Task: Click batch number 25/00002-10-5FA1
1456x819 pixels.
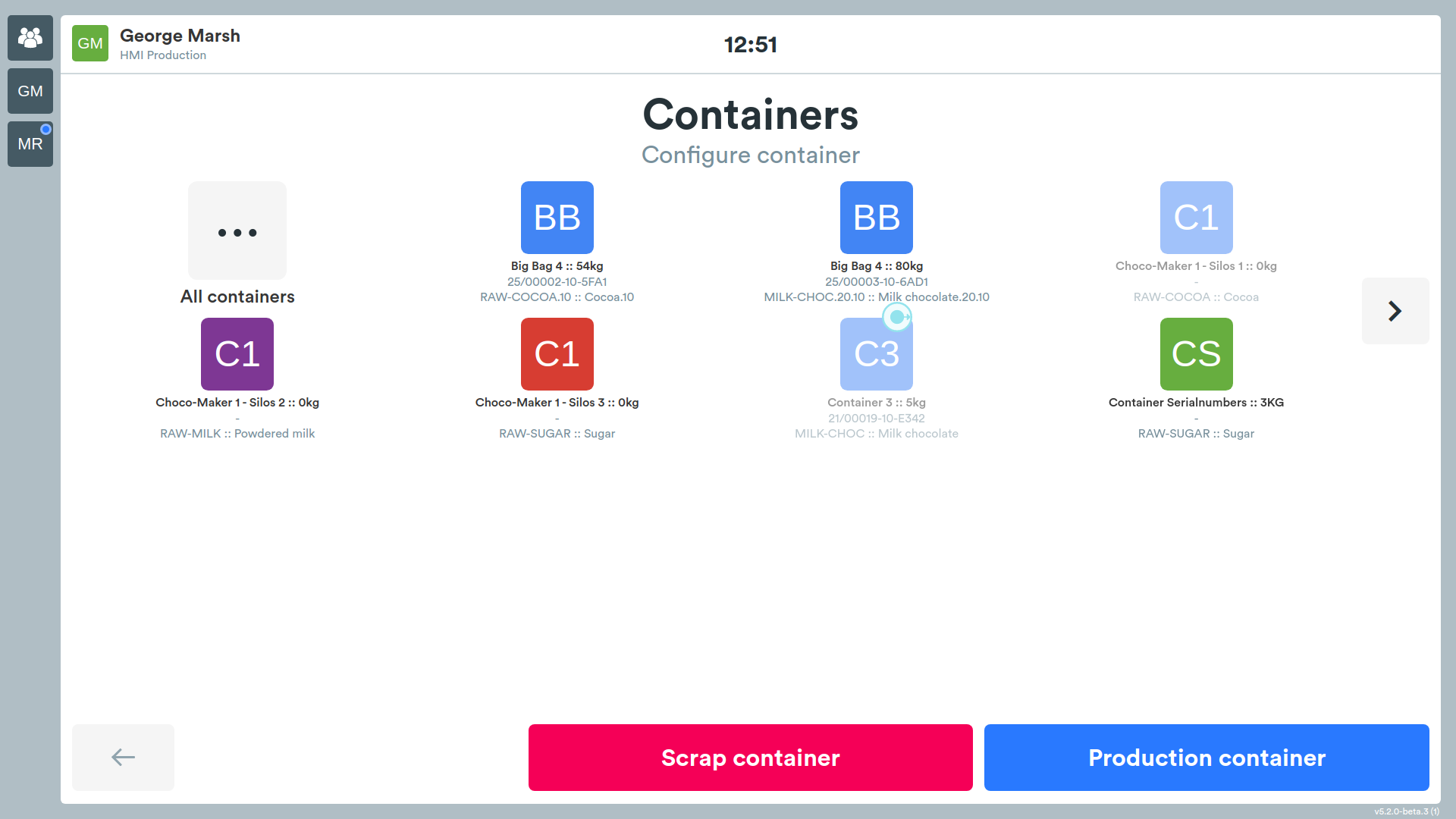Action: tap(557, 282)
